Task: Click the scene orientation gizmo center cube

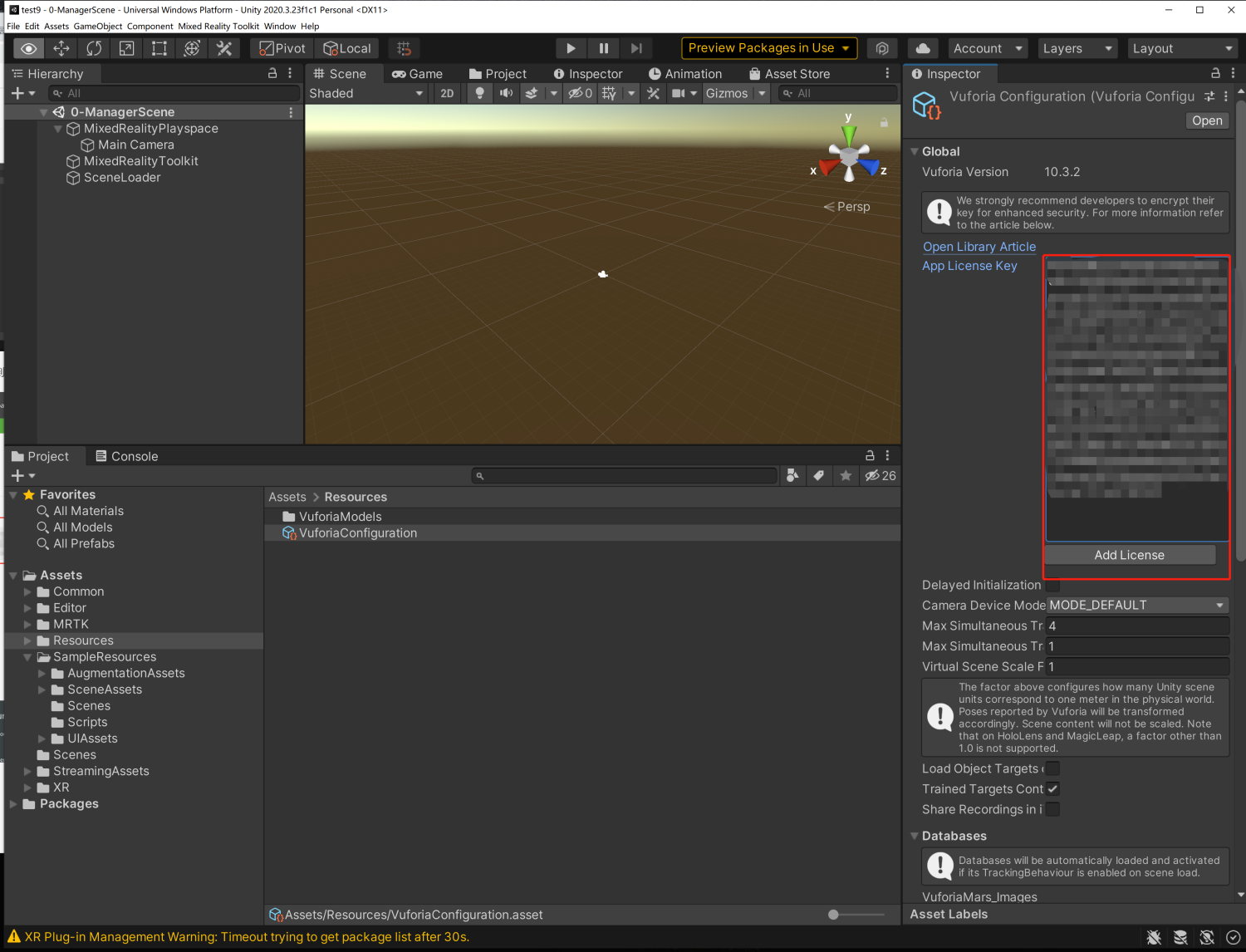Action: [x=848, y=155]
